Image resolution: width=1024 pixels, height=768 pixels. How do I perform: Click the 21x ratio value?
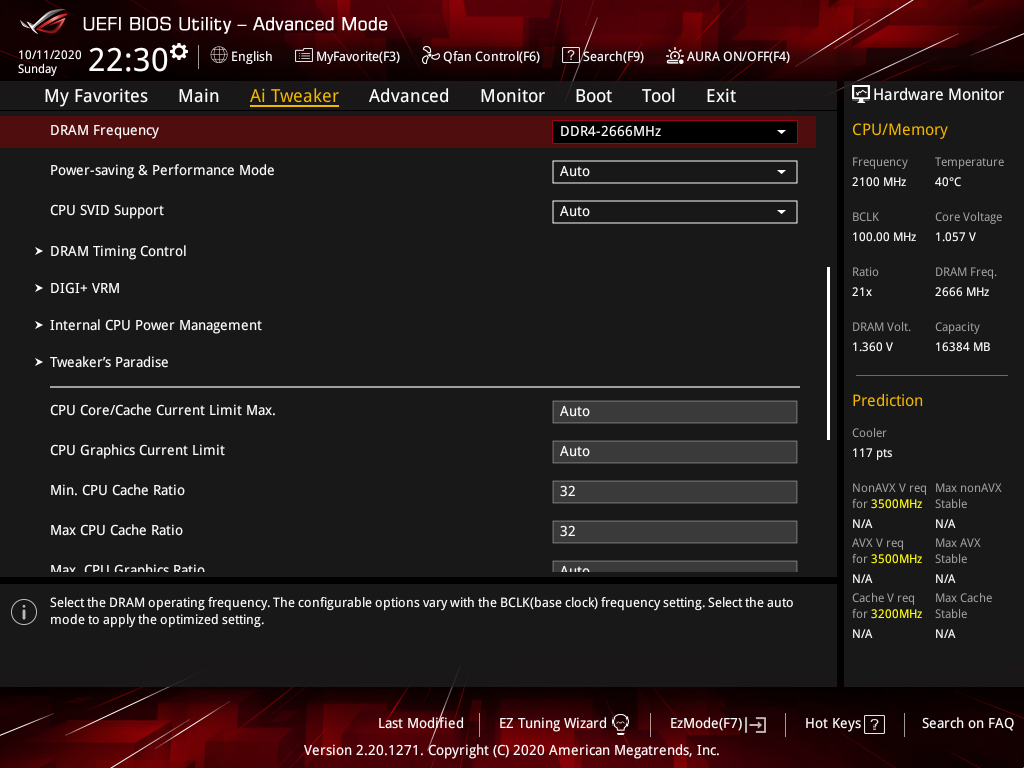click(862, 292)
